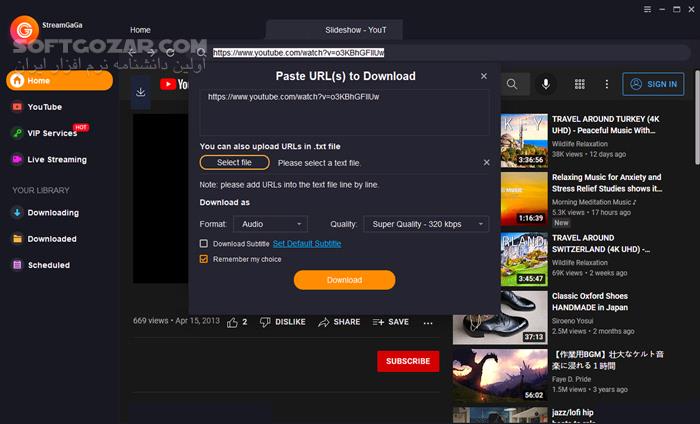The height and width of the screenshot is (424, 700).
Task: Click channel name 'Faye D. Pride'
Action: [571, 379]
